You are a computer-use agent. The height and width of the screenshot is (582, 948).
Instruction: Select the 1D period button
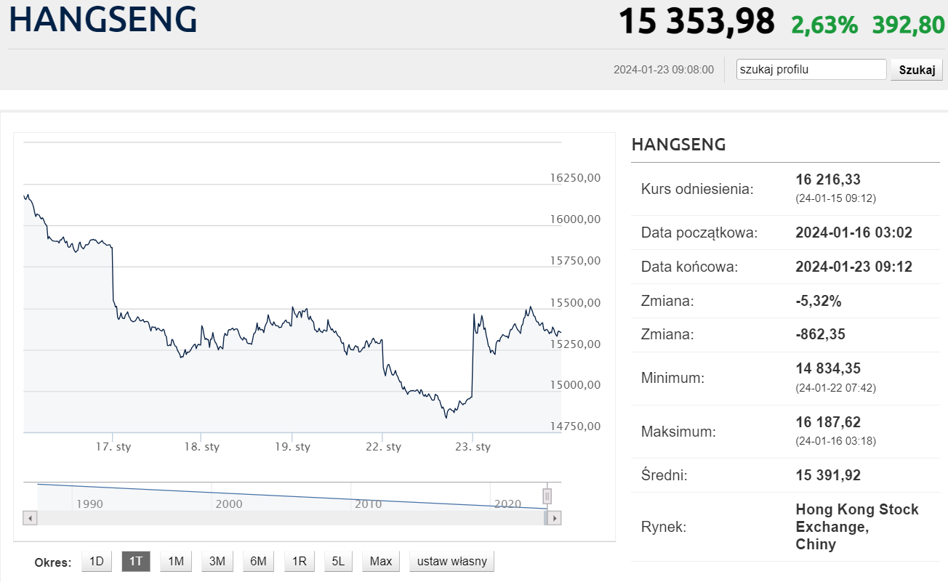[96, 561]
